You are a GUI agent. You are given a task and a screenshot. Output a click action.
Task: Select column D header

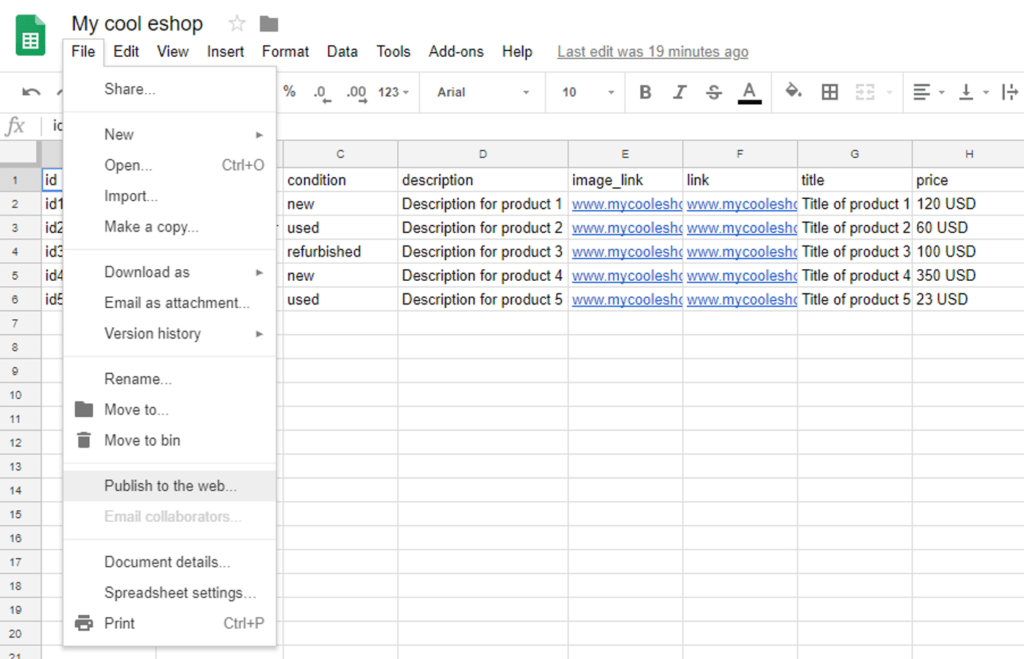(x=483, y=154)
